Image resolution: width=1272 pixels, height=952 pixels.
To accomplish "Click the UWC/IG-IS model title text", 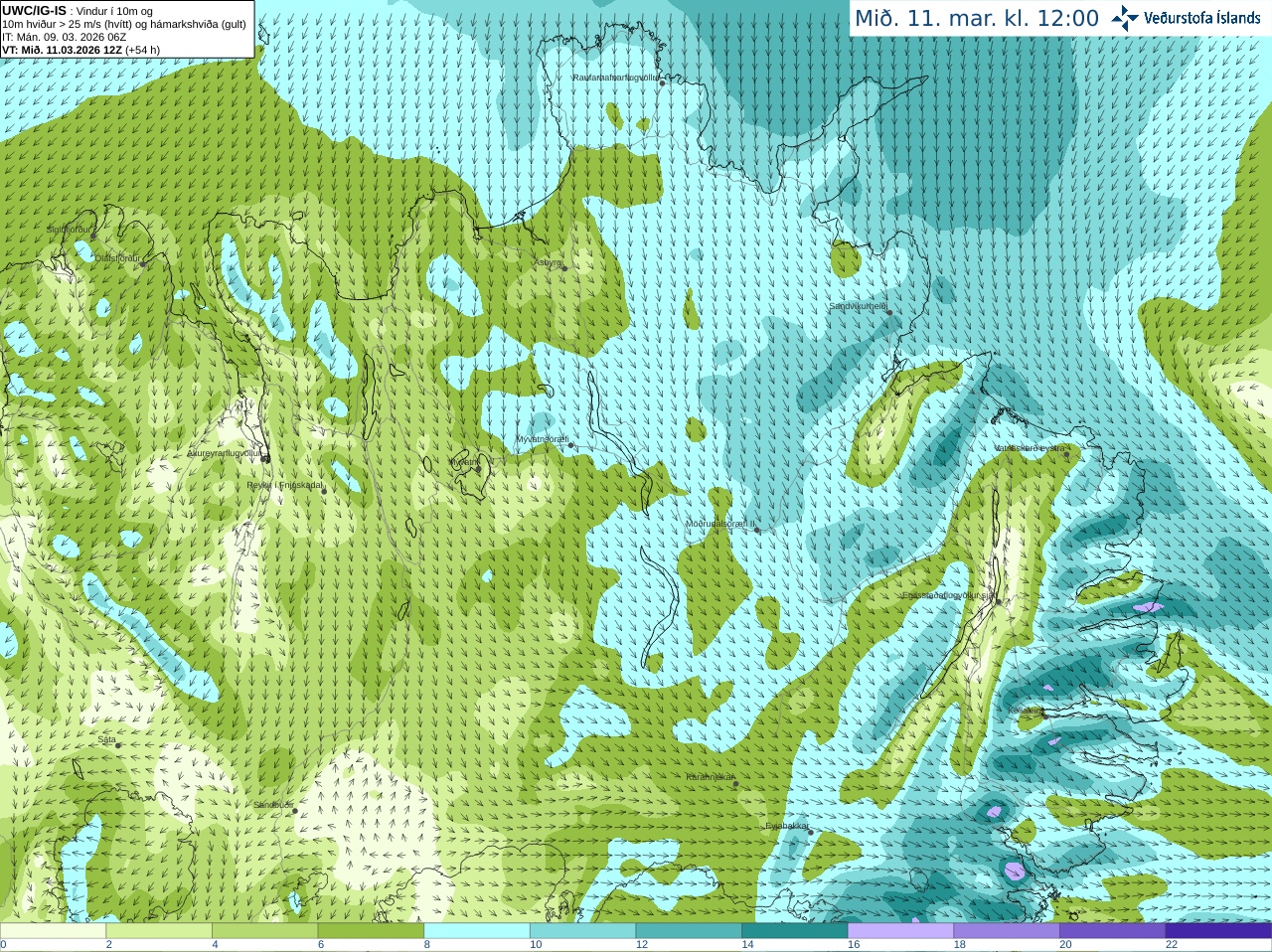I will pos(34,10).
